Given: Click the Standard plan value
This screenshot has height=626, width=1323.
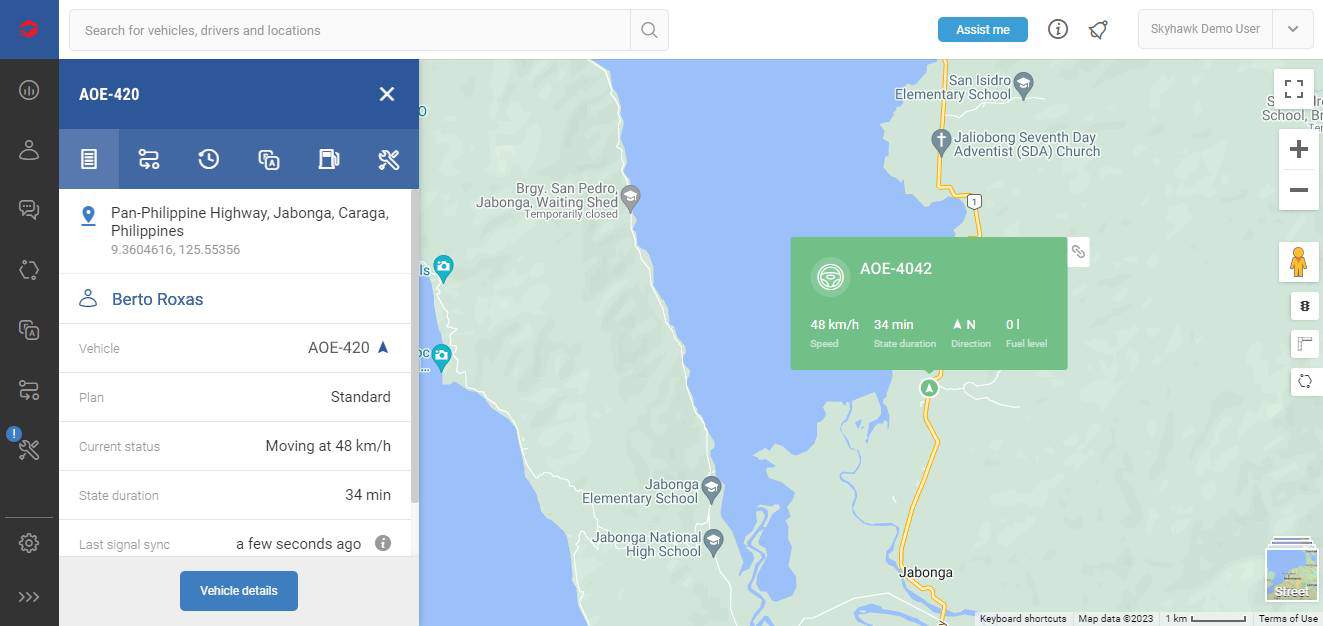Looking at the screenshot, I should (x=361, y=397).
